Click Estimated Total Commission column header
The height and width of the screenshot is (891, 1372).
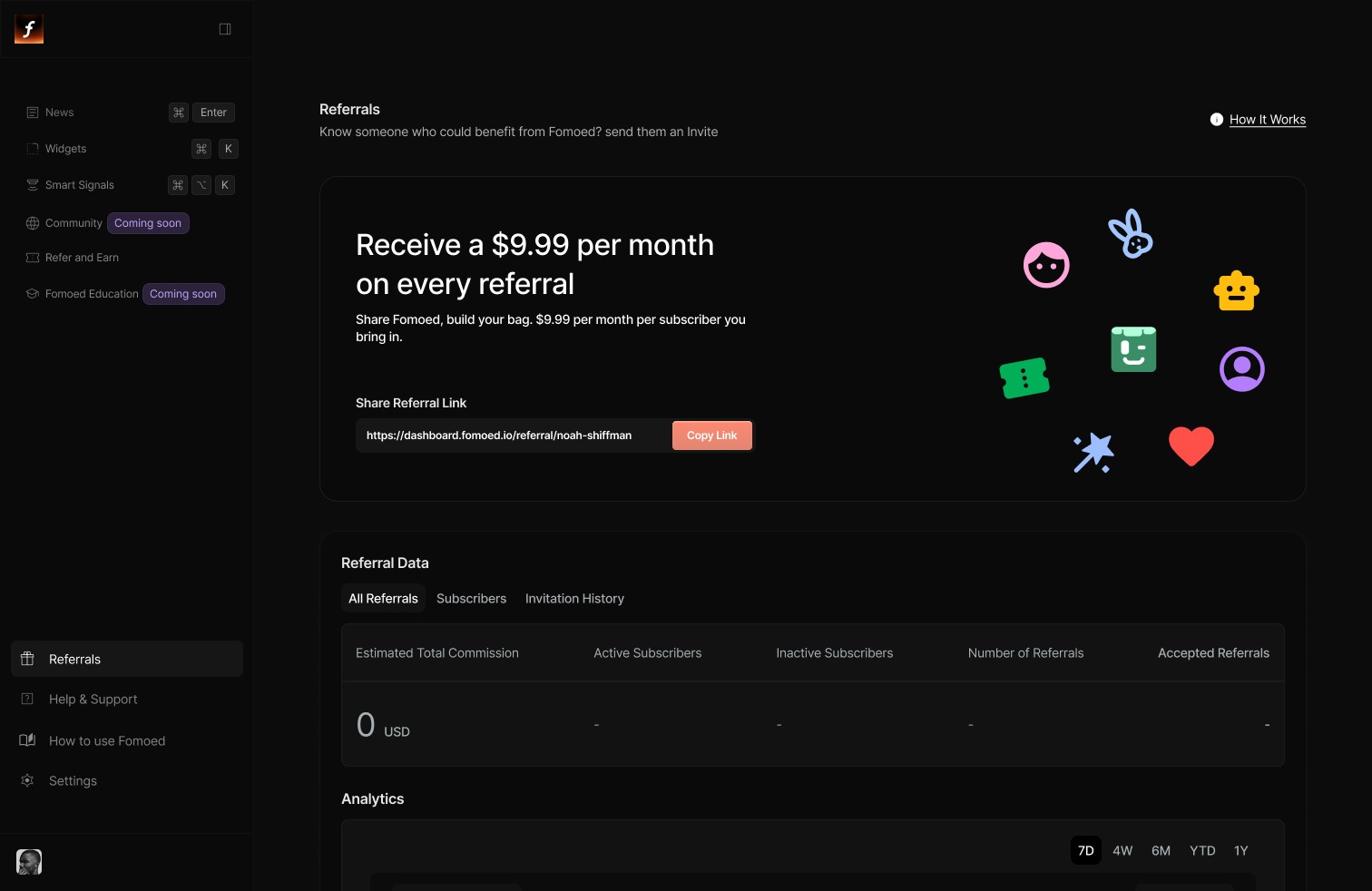point(437,653)
